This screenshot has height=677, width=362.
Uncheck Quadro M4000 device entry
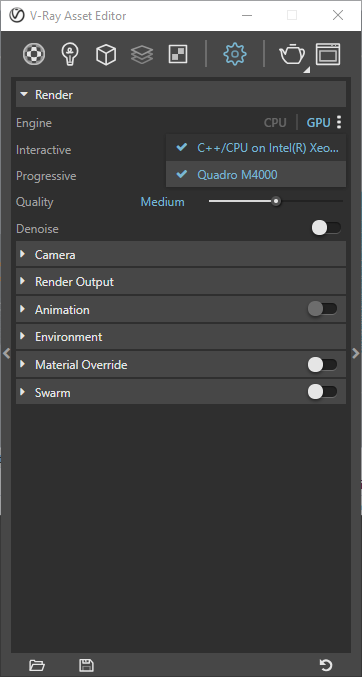(x=256, y=175)
